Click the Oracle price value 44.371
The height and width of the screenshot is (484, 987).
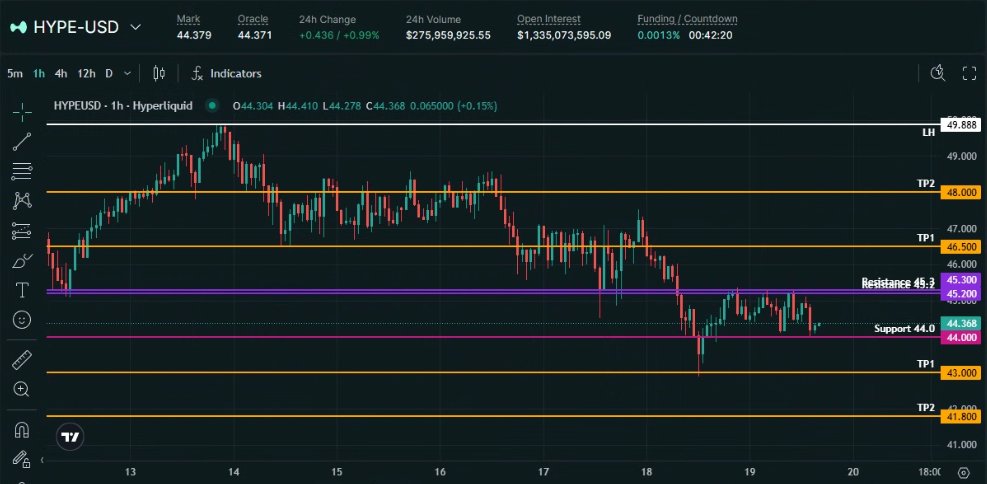point(255,35)
